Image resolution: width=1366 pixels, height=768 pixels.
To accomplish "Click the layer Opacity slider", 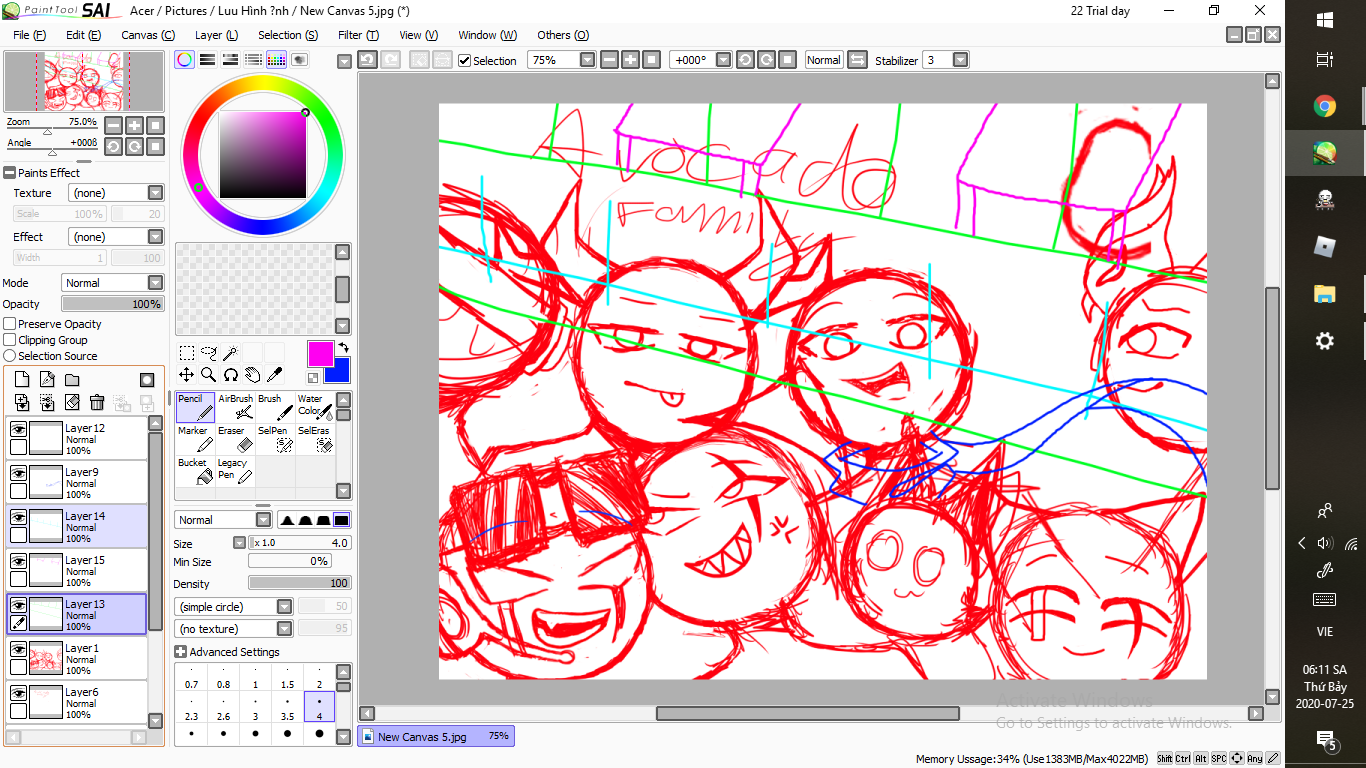I will (112, 304).
